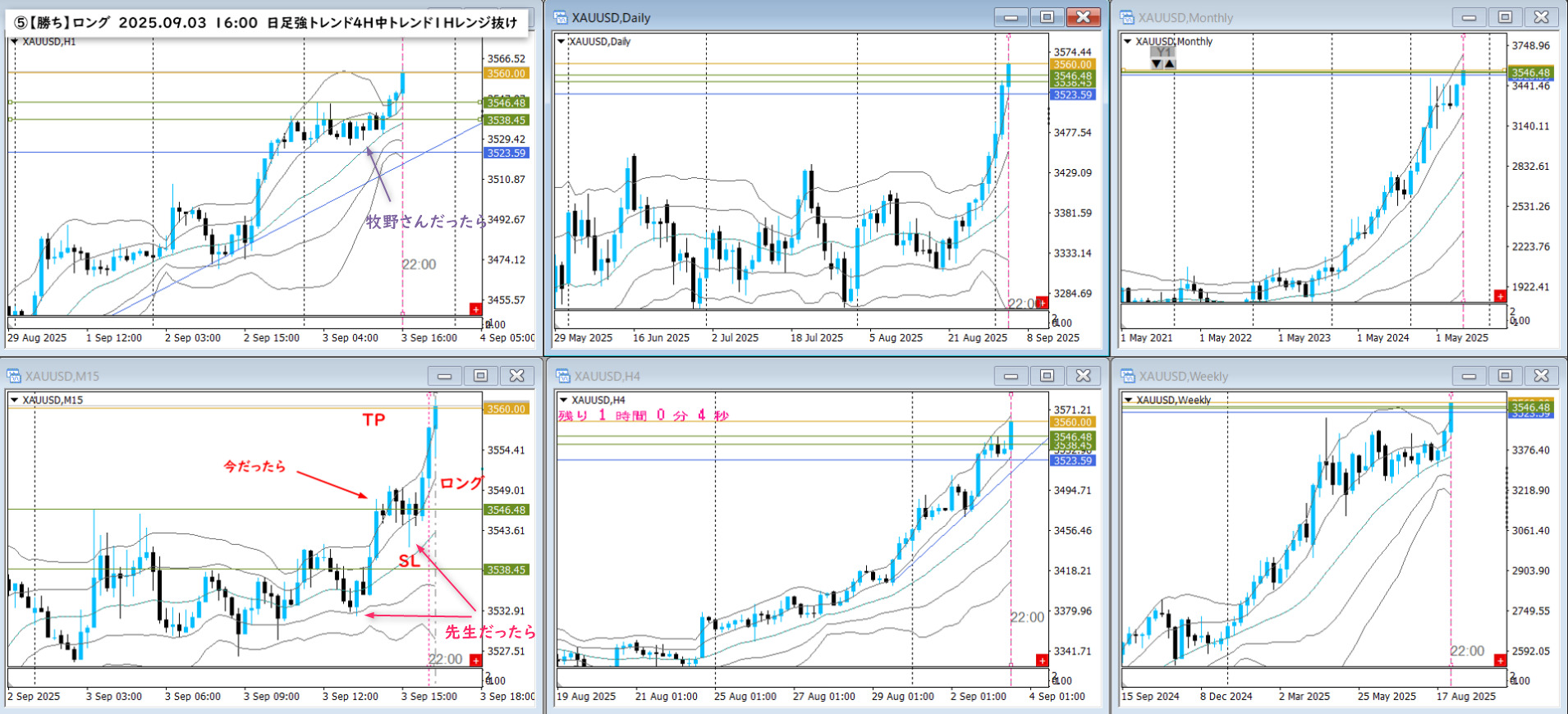Image resolution: width=1568 pixels, height=714 pixels.
Task: Click the red plus icon in Monthly chart
Action: (x=1500, y=296)
